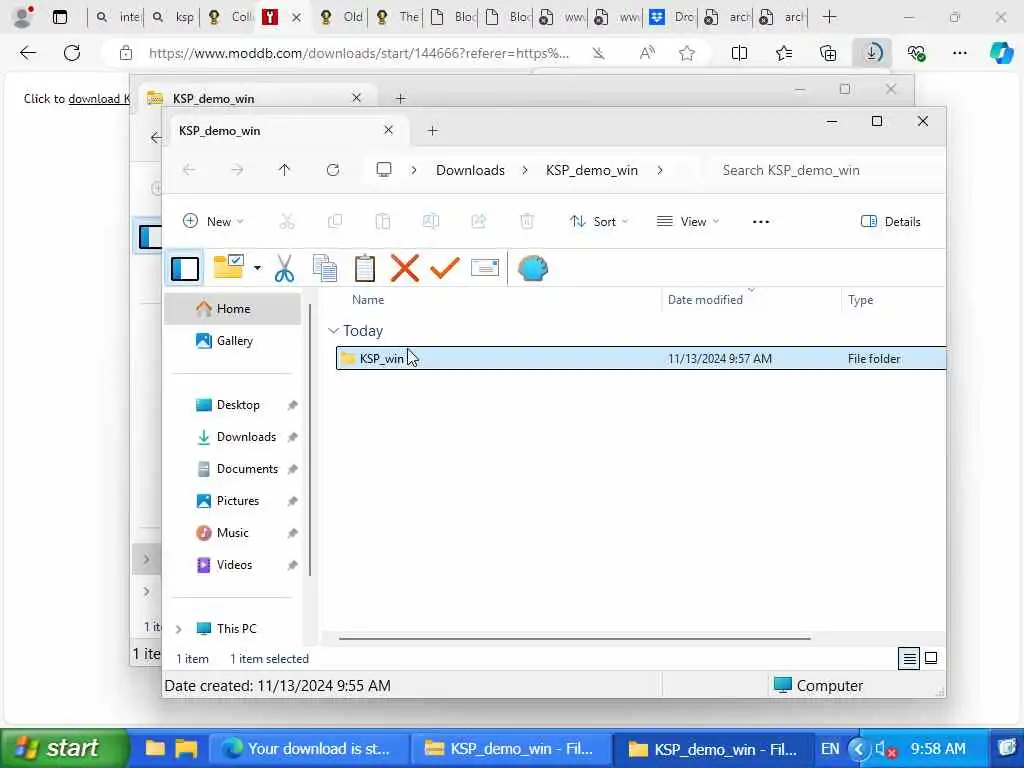The image size is (1024, 768).
Task: Click the PC icon in address bar
Action: pyautogui.click(x=384, y=170)
